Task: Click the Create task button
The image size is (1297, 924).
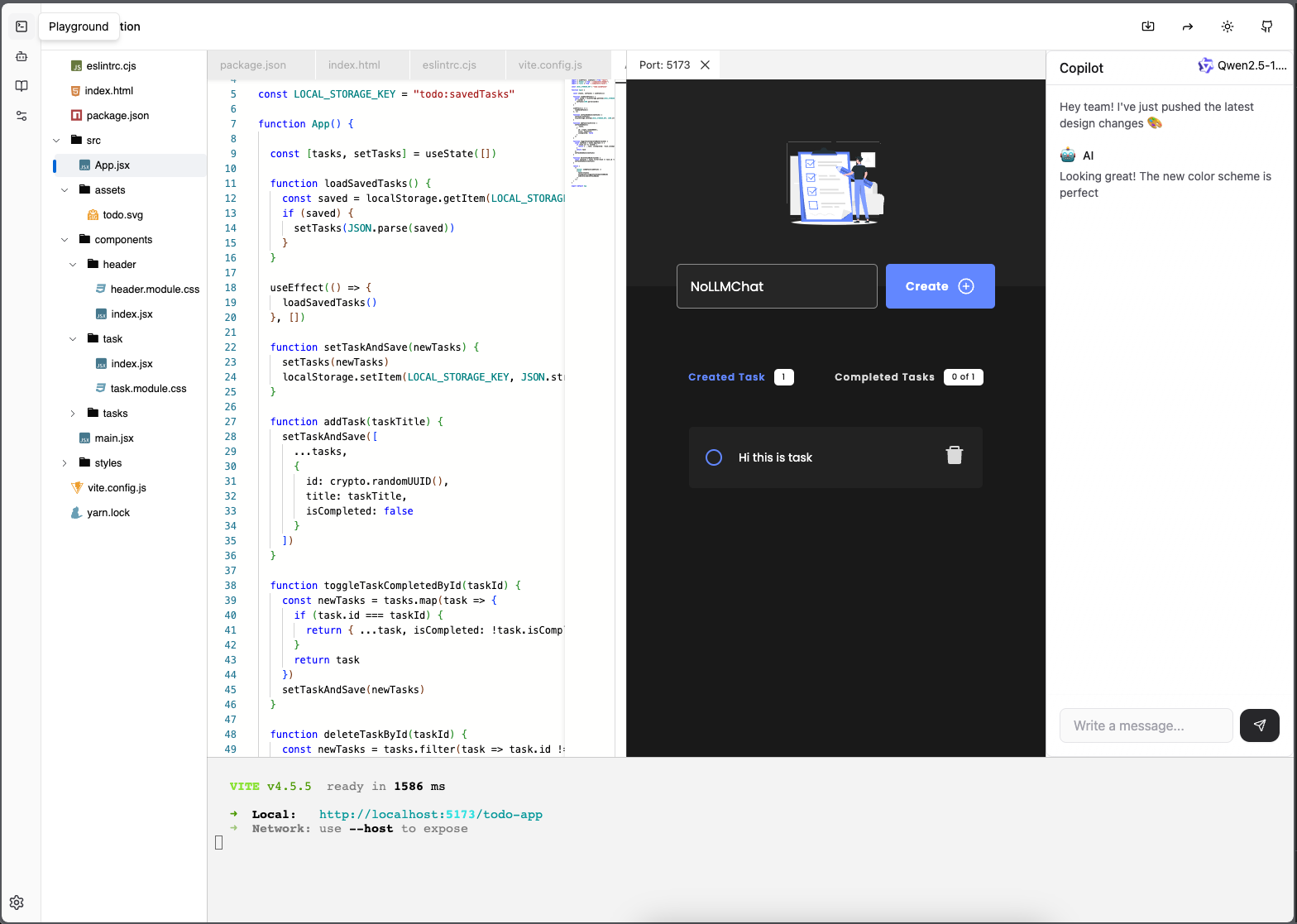Action: pyautogui.click(x=940, y=286)
